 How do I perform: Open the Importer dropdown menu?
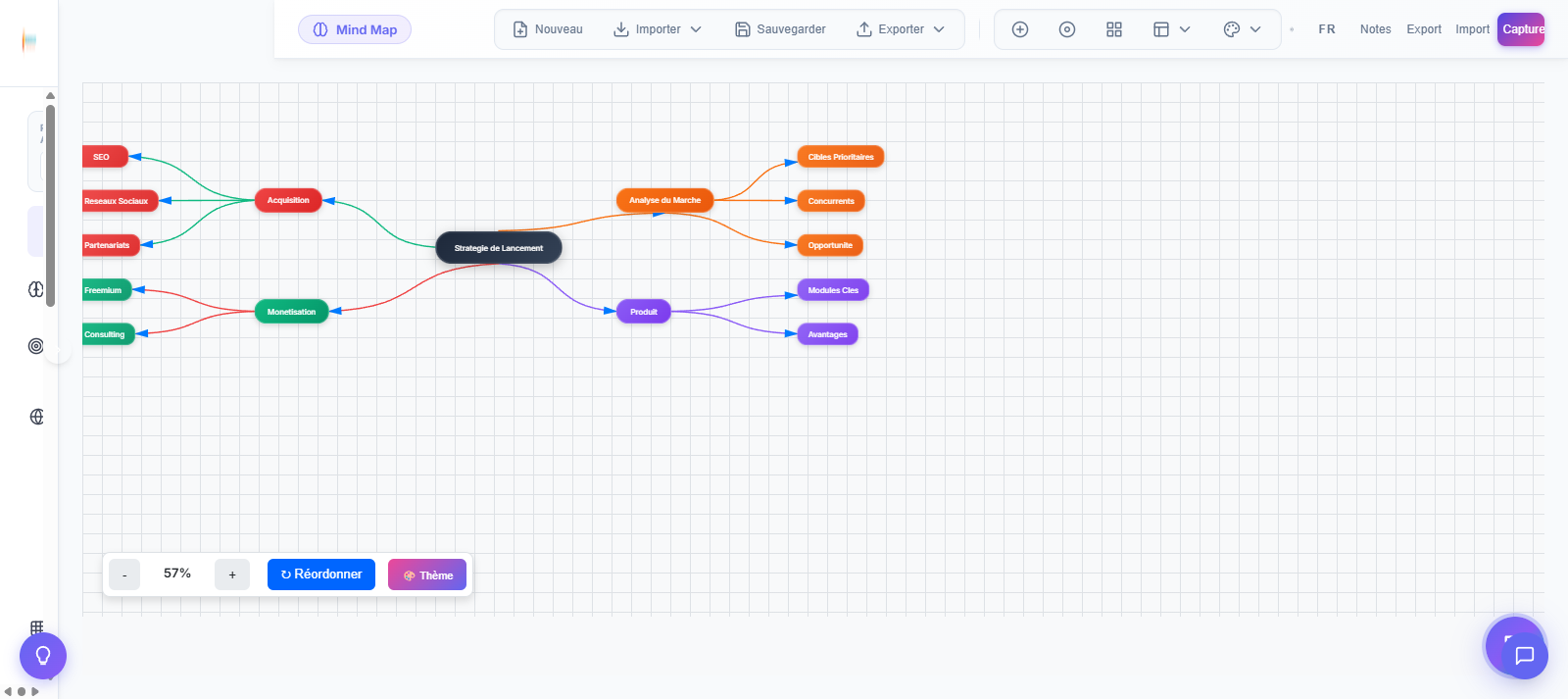658,29
